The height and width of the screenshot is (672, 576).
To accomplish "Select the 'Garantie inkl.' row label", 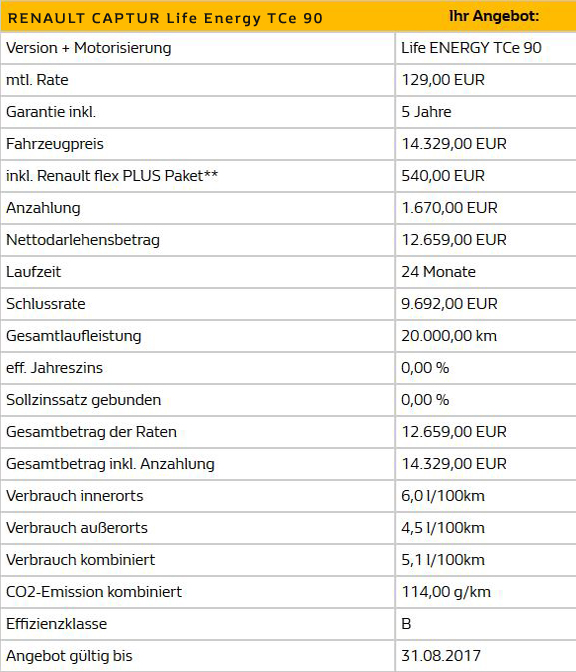I will (x=51, y=112).
